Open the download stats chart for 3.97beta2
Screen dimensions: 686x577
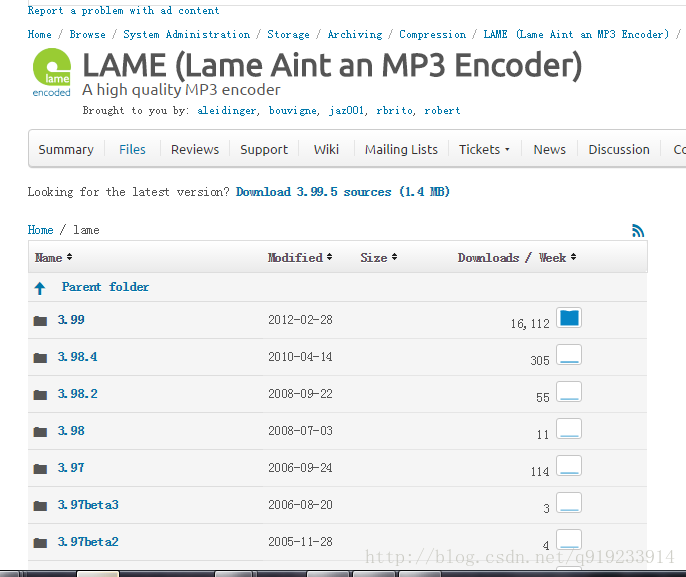[x=569, y=539]
